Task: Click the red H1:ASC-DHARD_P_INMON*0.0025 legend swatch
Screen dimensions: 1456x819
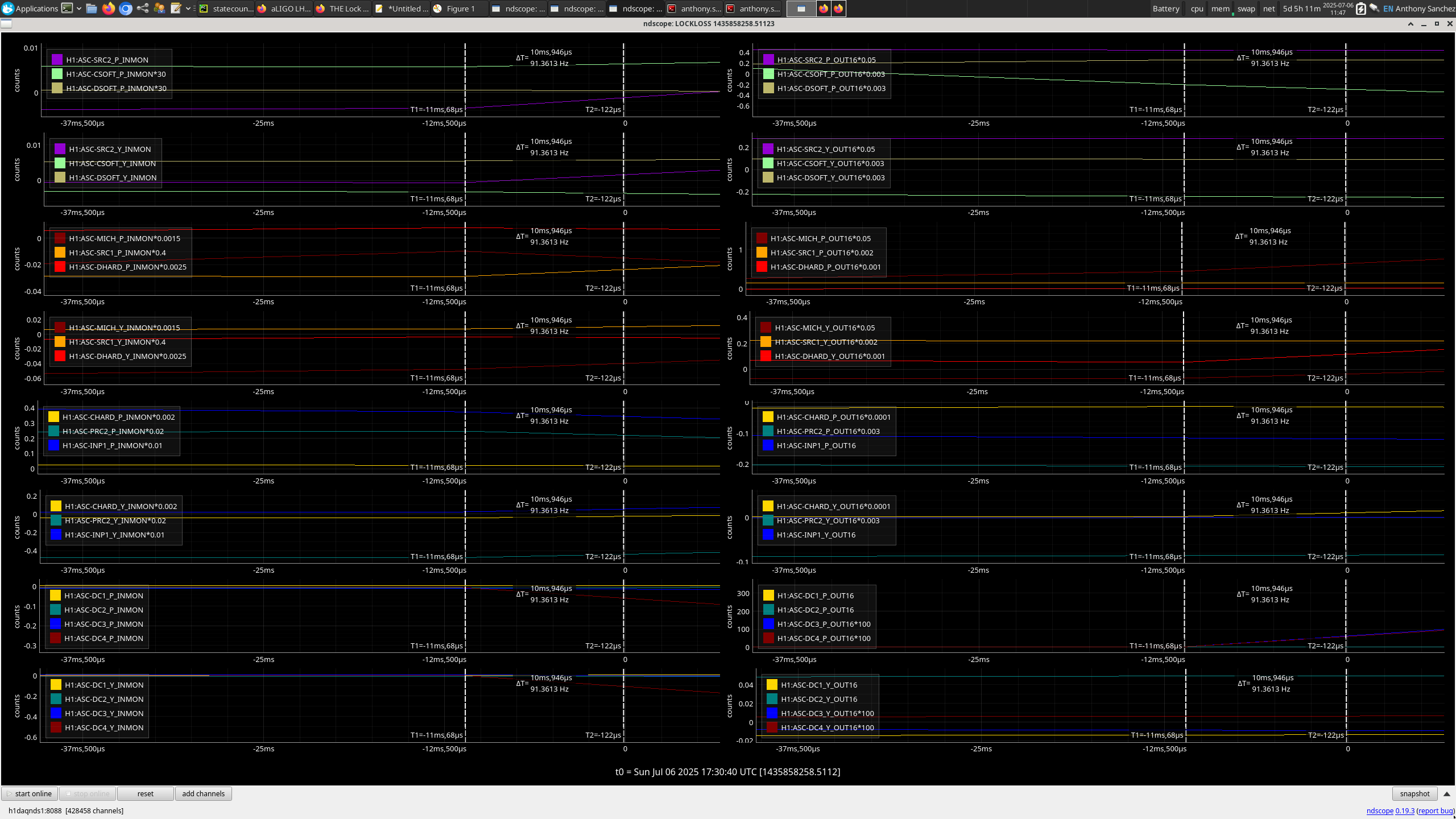Action: coord(60,266)
